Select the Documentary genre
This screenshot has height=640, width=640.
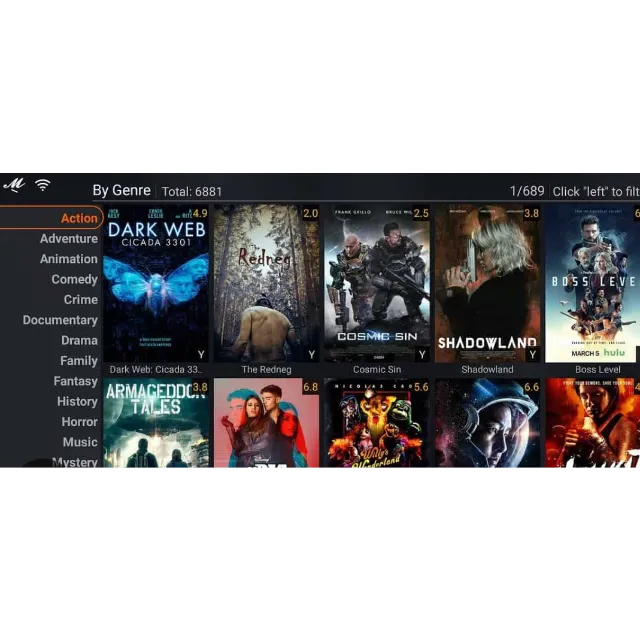pyautogui.click(x=60, y=320)
